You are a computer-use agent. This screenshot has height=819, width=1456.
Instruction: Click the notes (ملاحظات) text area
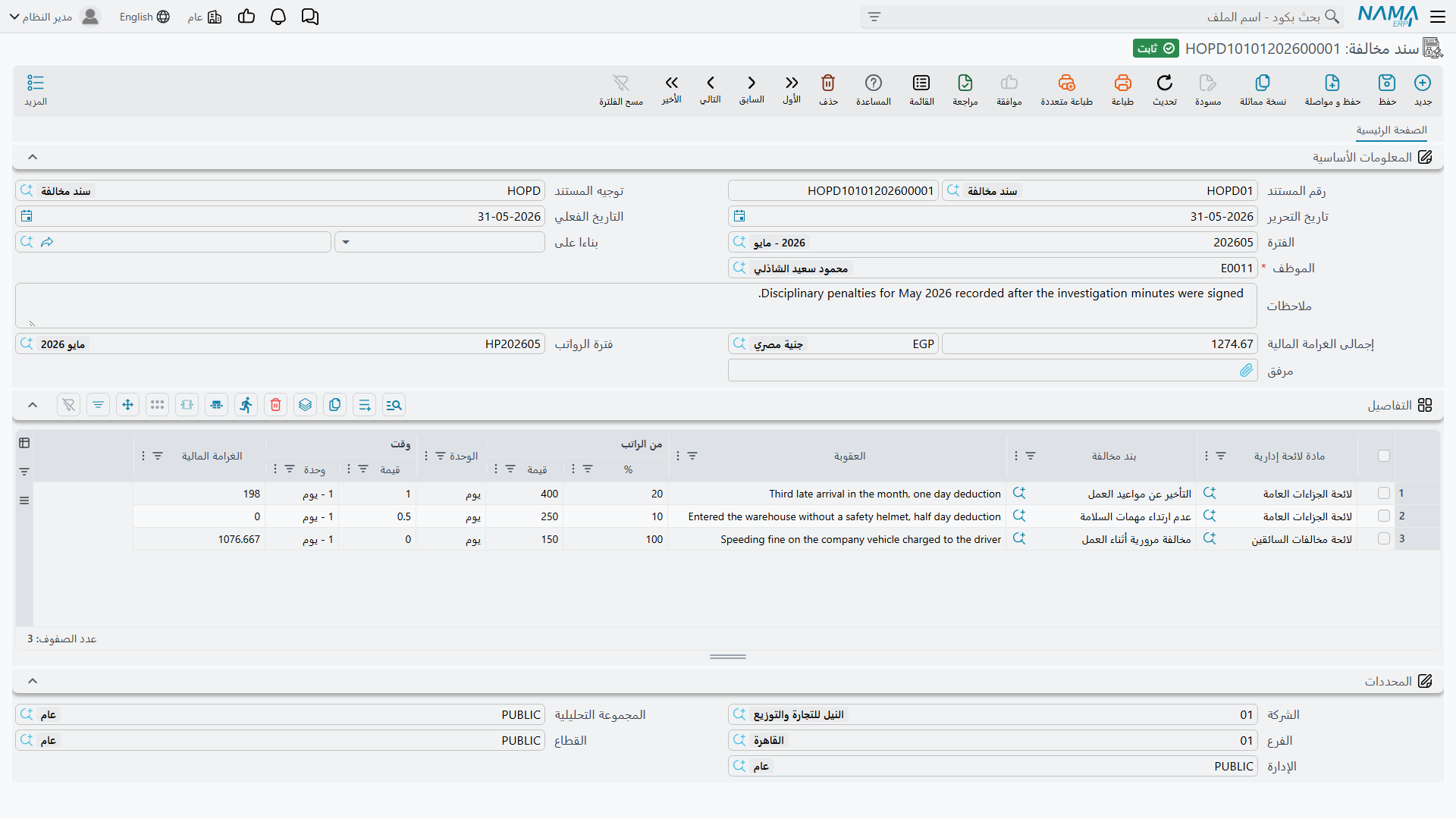pos(636,306)
